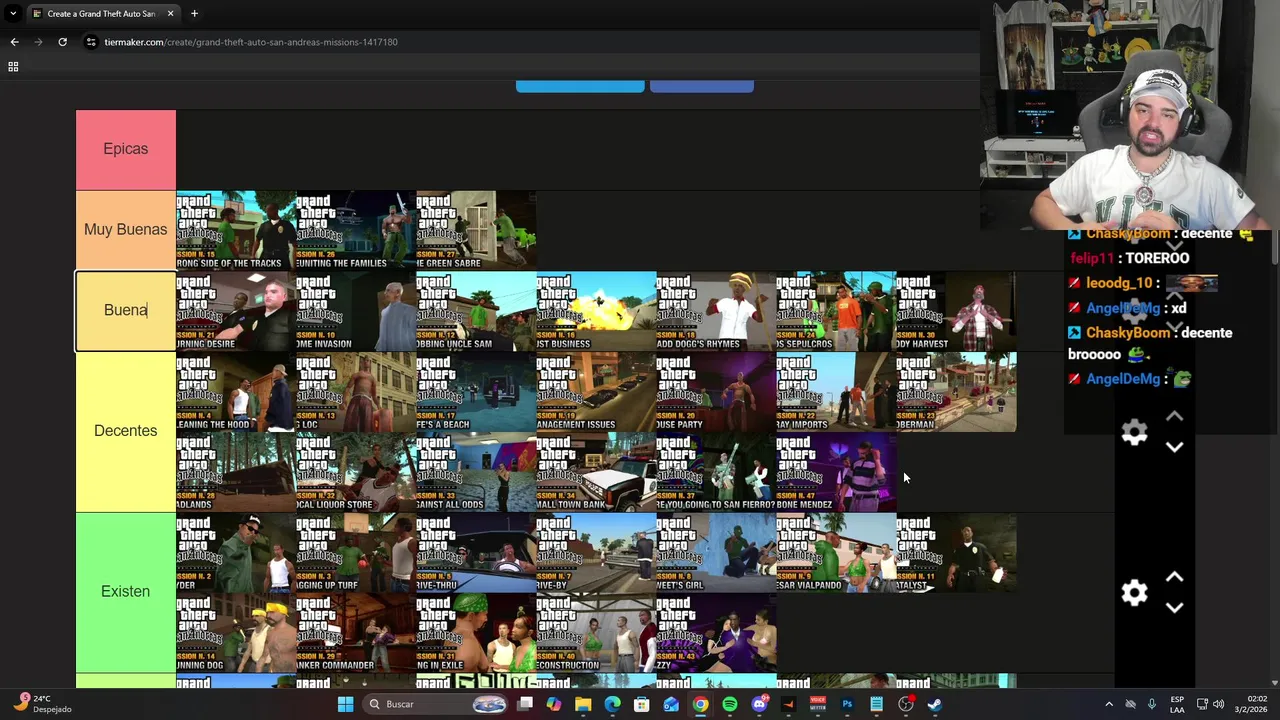Reload the TierMaker page

(x=62, y=42)
